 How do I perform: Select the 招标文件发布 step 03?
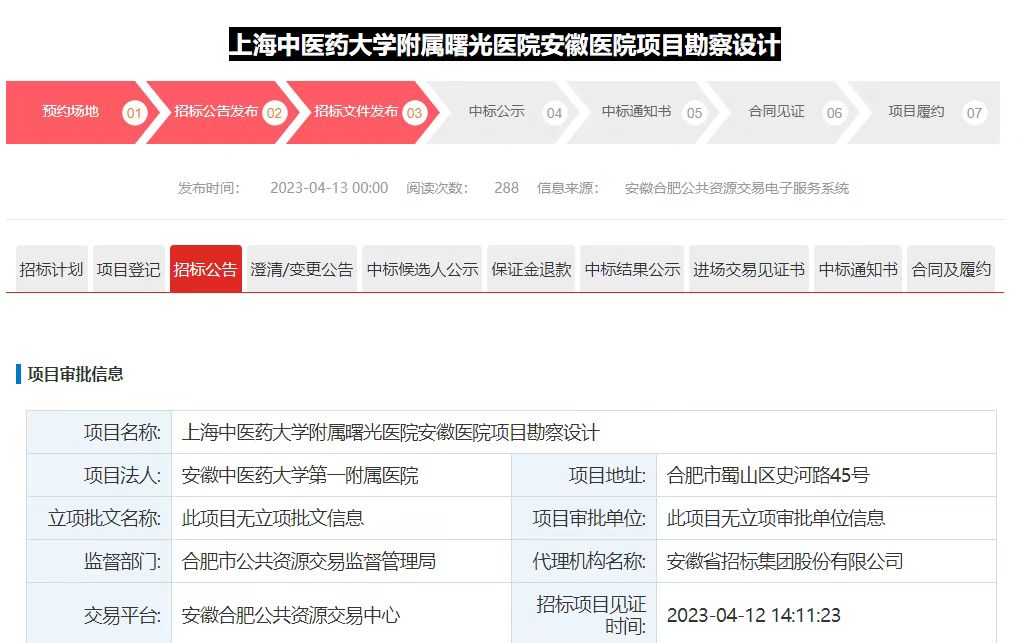[362, 112]
